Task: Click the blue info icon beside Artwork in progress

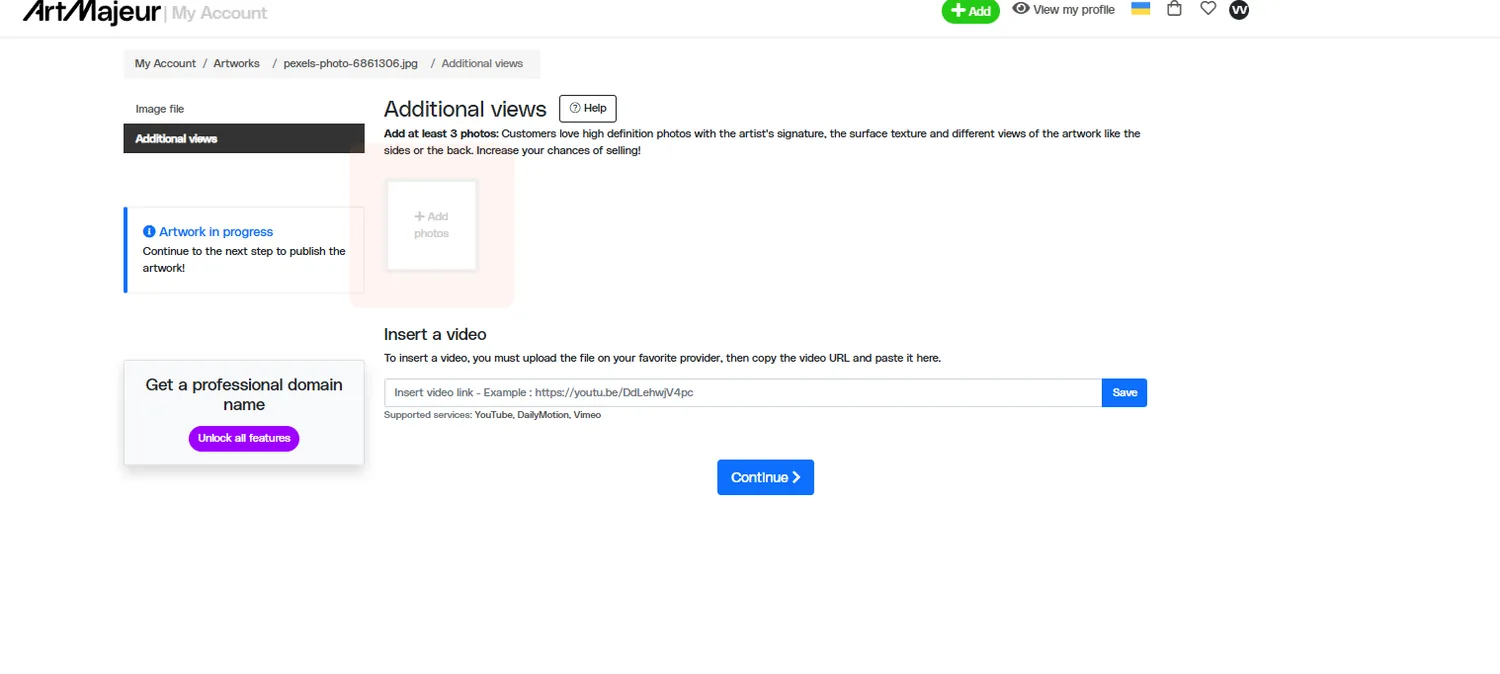Action: 149,231
